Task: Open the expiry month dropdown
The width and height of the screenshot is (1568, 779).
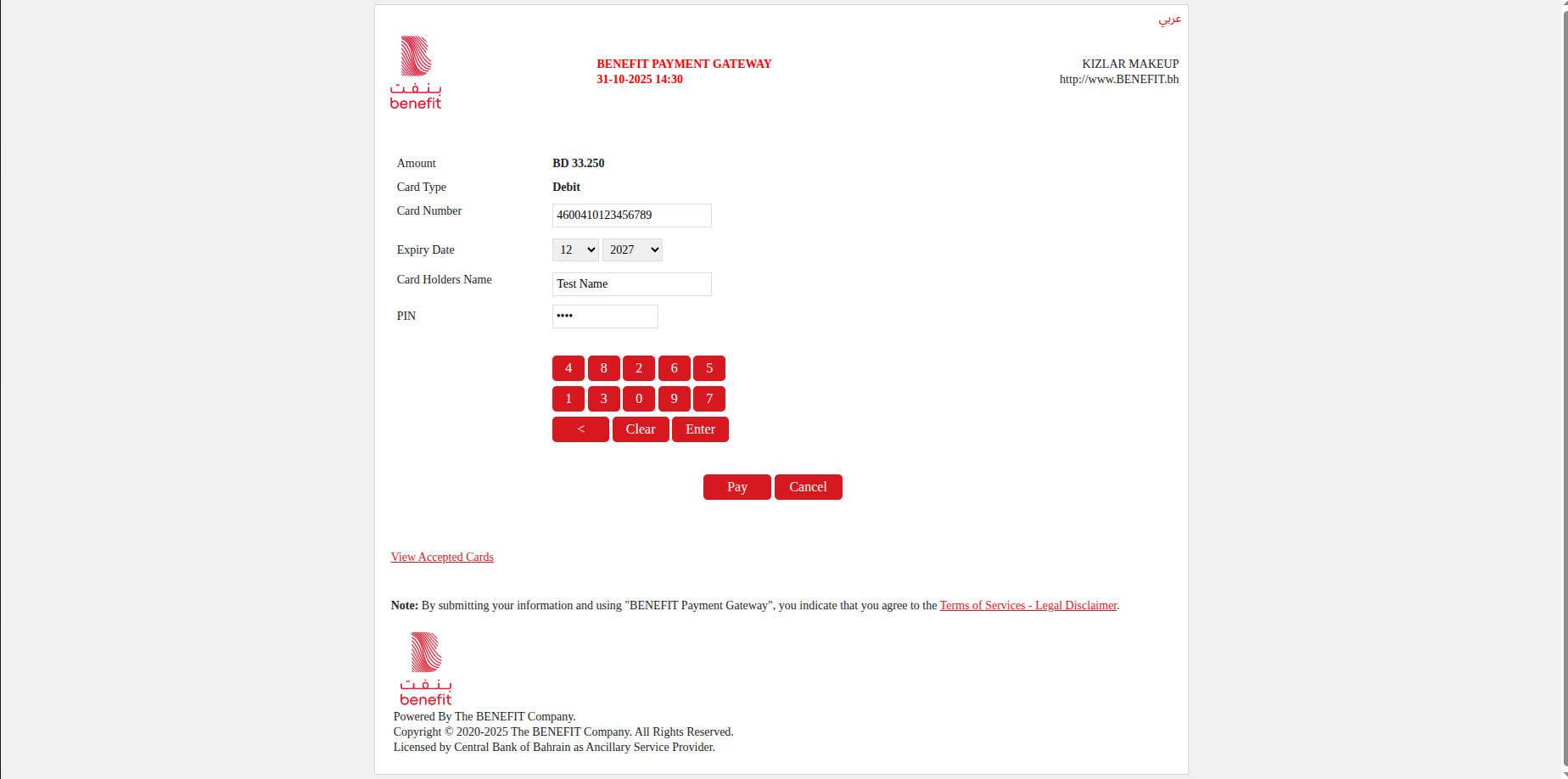Action: pos(575,249)
